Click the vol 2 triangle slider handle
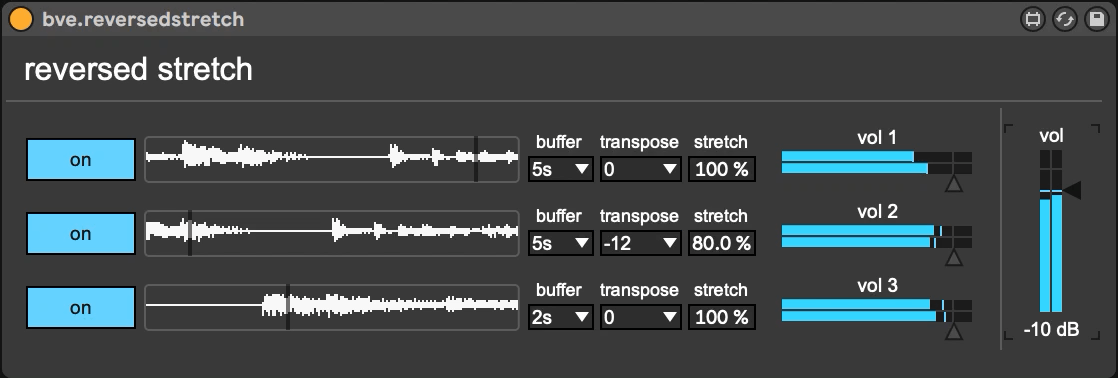 [953, 257]
